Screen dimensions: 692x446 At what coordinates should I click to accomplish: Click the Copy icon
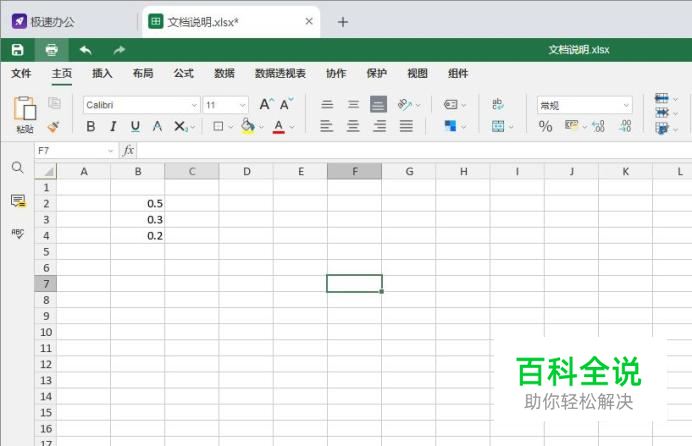[x=54, y=103]
